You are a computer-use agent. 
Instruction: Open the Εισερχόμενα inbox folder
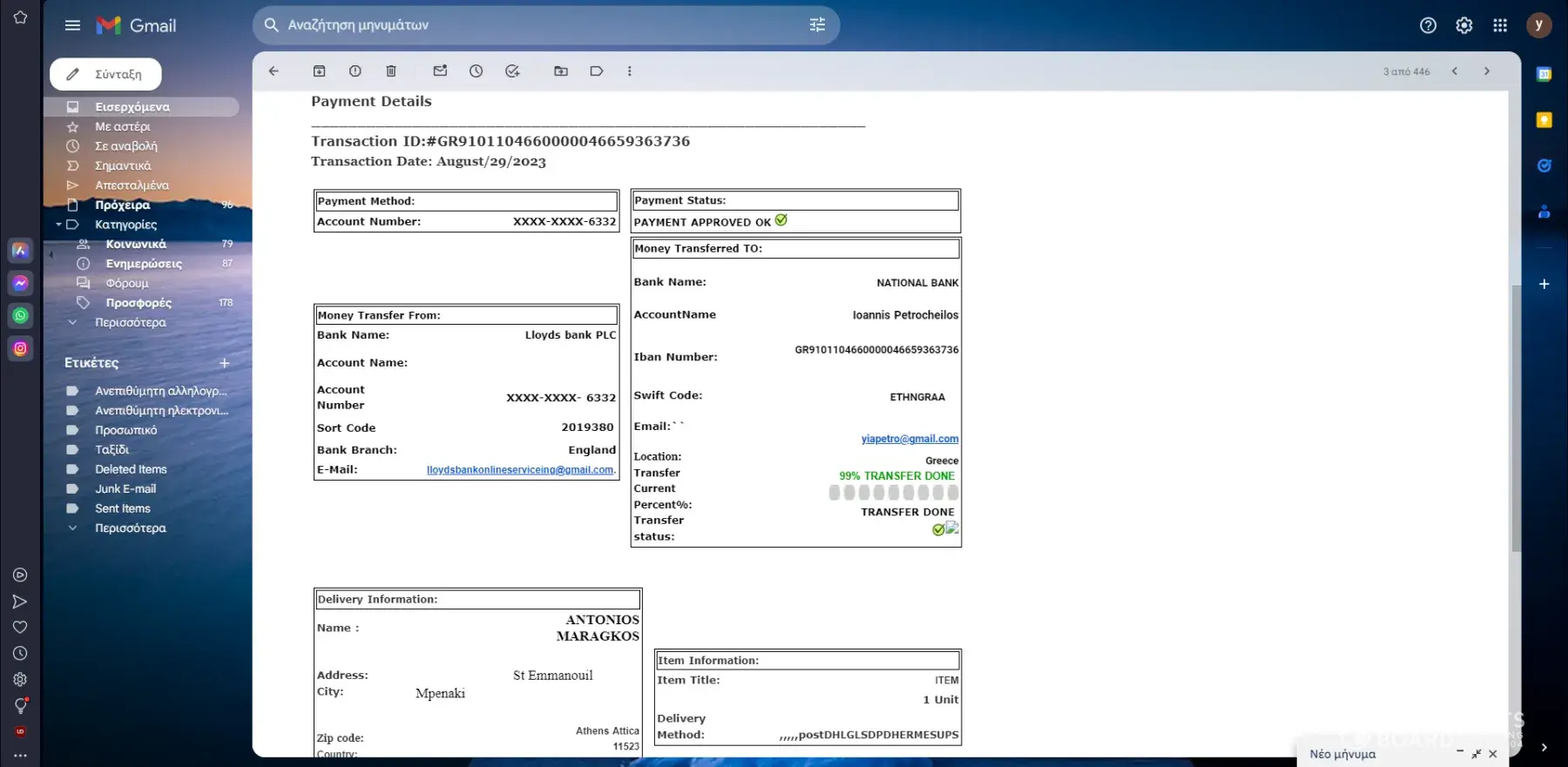(x=132, y=107)
